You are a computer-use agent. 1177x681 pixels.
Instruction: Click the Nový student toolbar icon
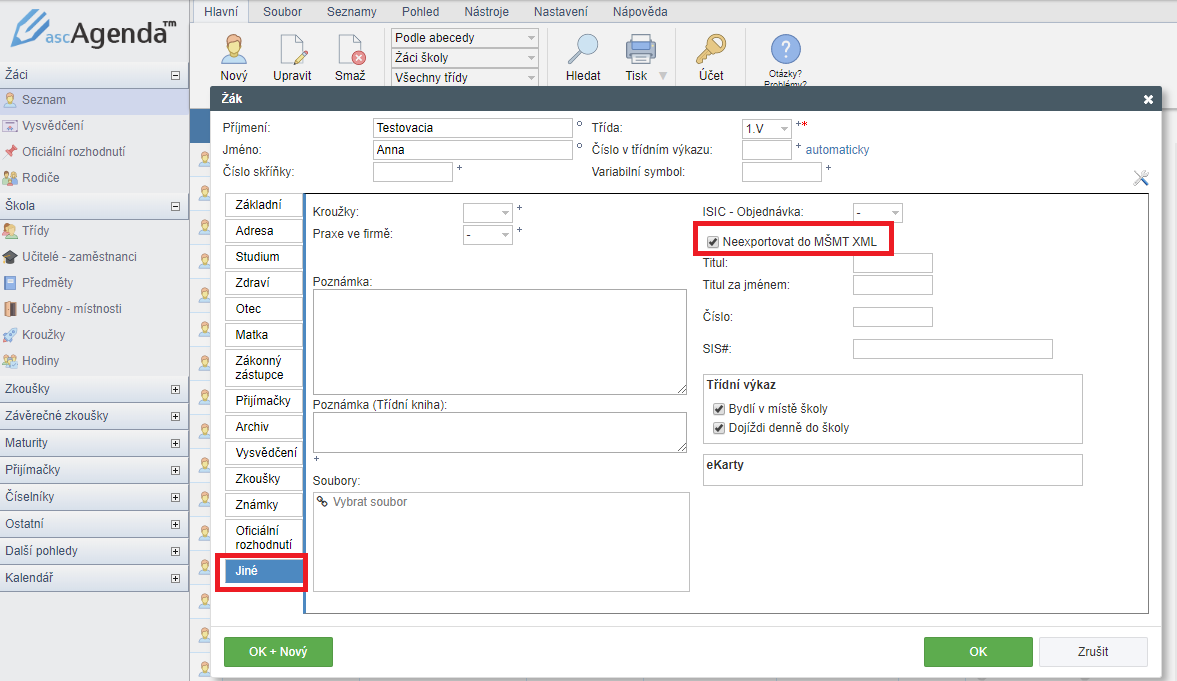tap(233, 50)
